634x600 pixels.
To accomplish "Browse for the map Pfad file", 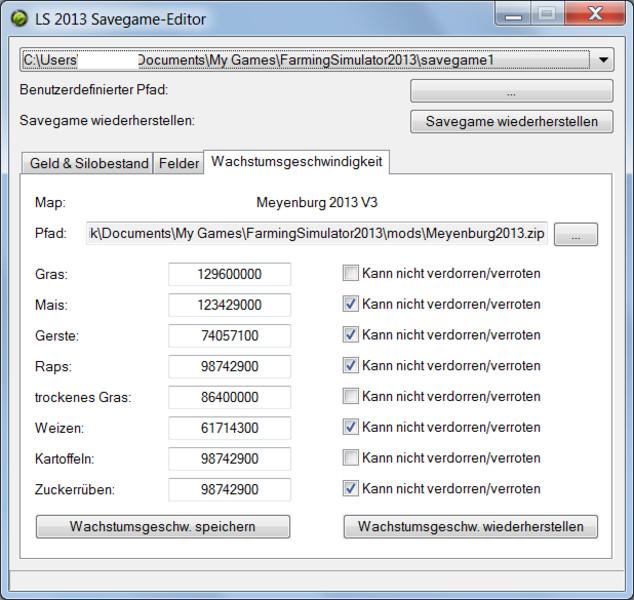I will click(576, 235).
